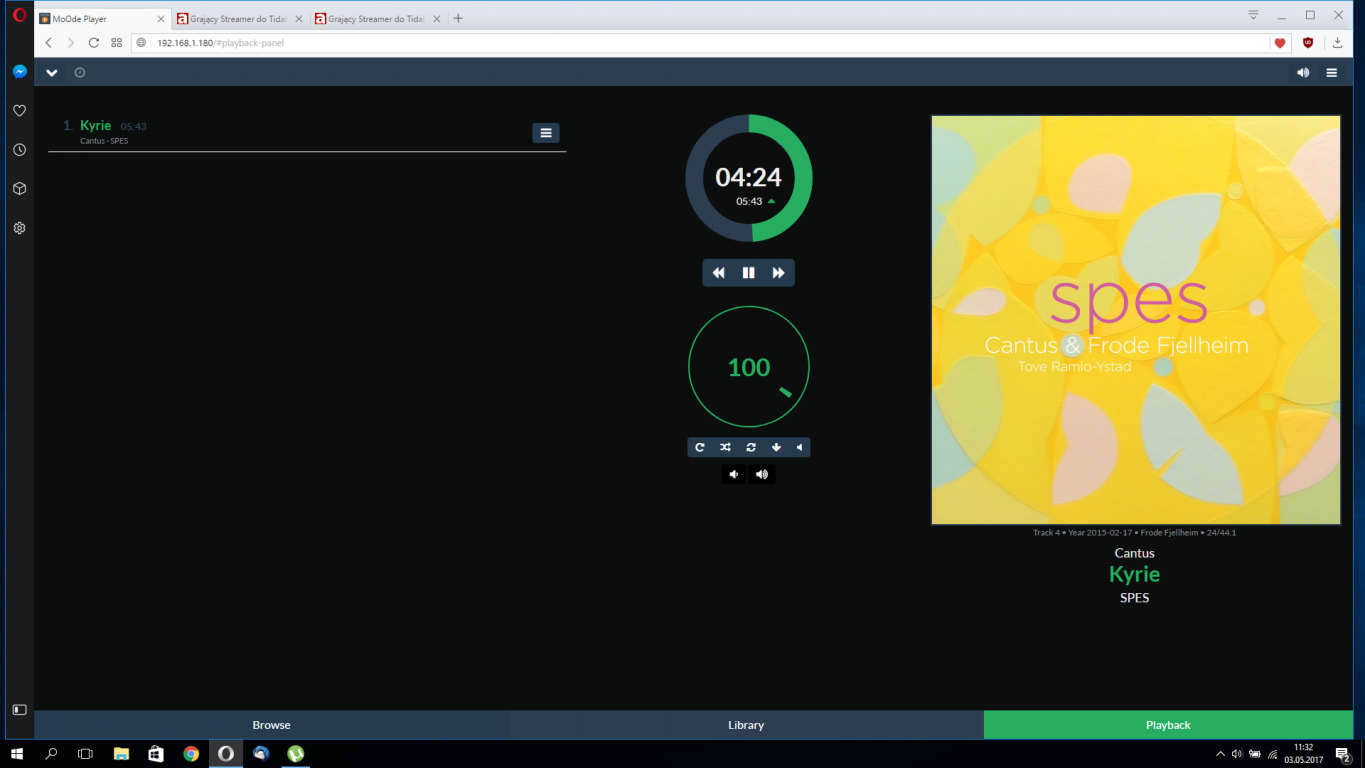1365x768 pixels.
Task: Go back in browser history
Action: tap(49, 43)
